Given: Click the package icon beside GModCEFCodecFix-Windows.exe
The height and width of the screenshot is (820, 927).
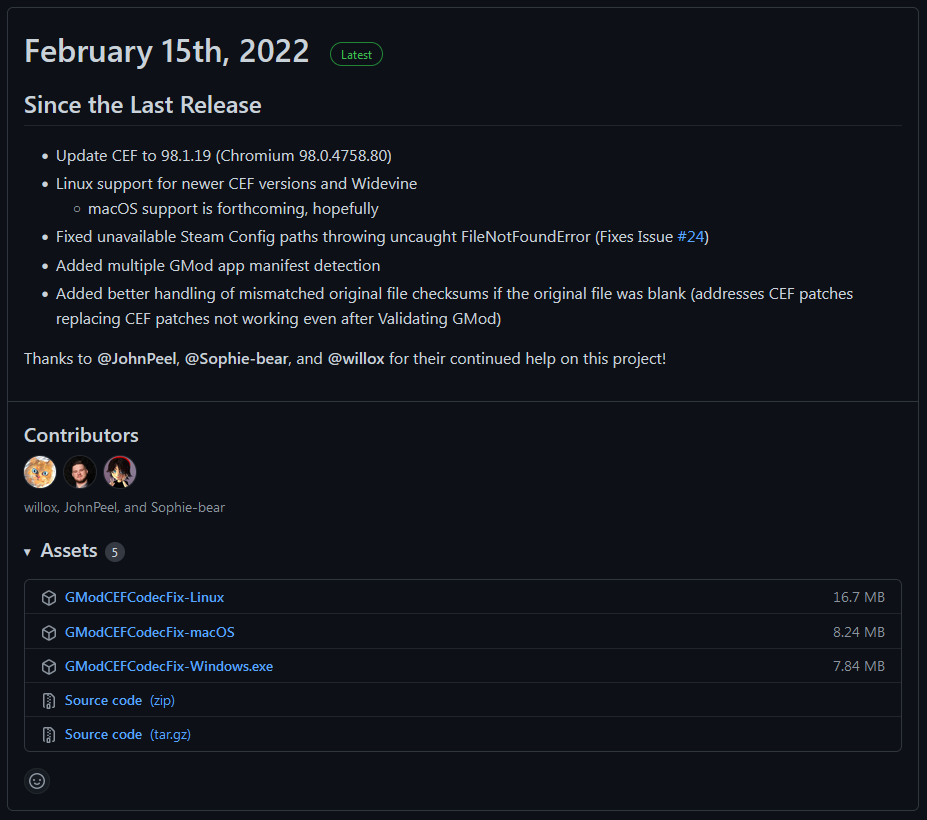Looking at the screenshot, I should [49, 667].
